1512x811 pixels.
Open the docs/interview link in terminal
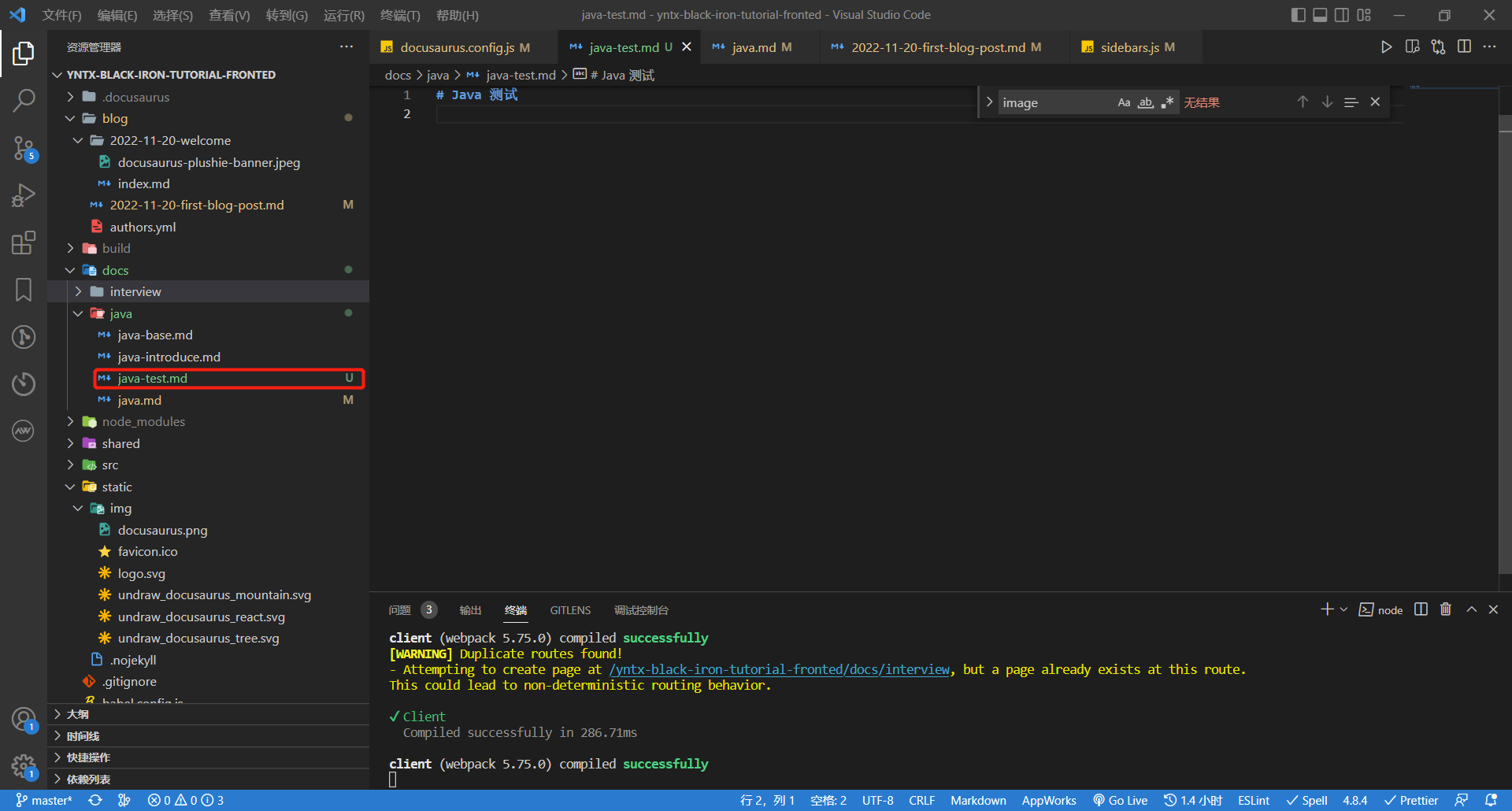[780, 669]
